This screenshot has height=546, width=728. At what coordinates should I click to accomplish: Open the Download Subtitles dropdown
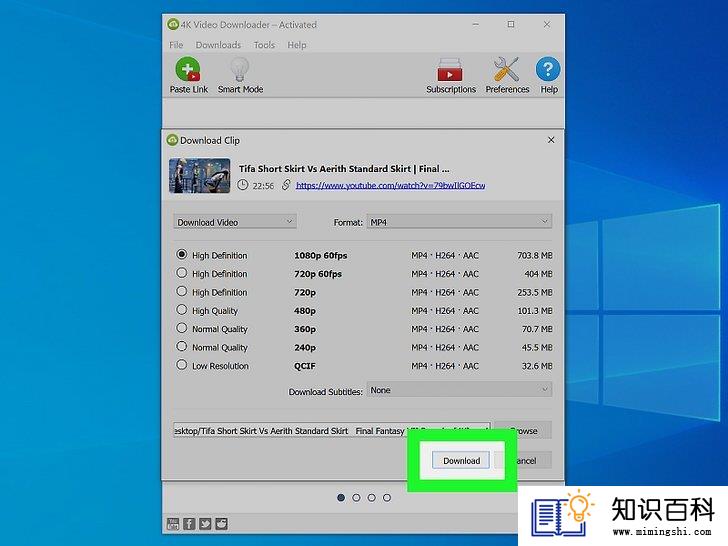pos(459,390)
